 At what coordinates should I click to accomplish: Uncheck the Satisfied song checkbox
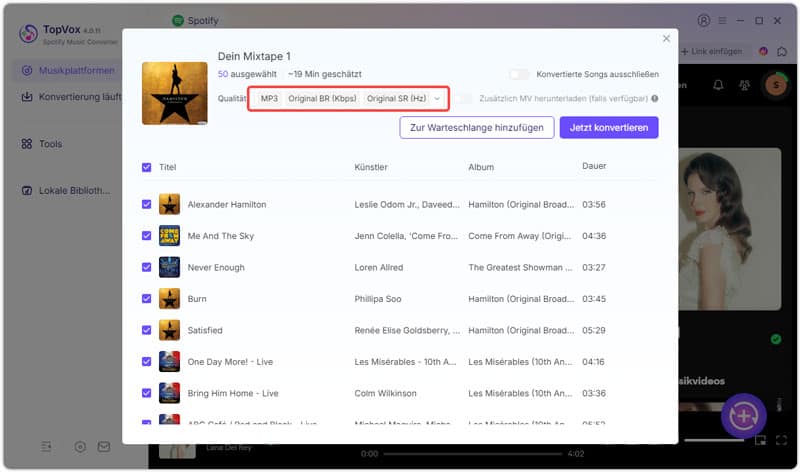[x=146, y=330]
